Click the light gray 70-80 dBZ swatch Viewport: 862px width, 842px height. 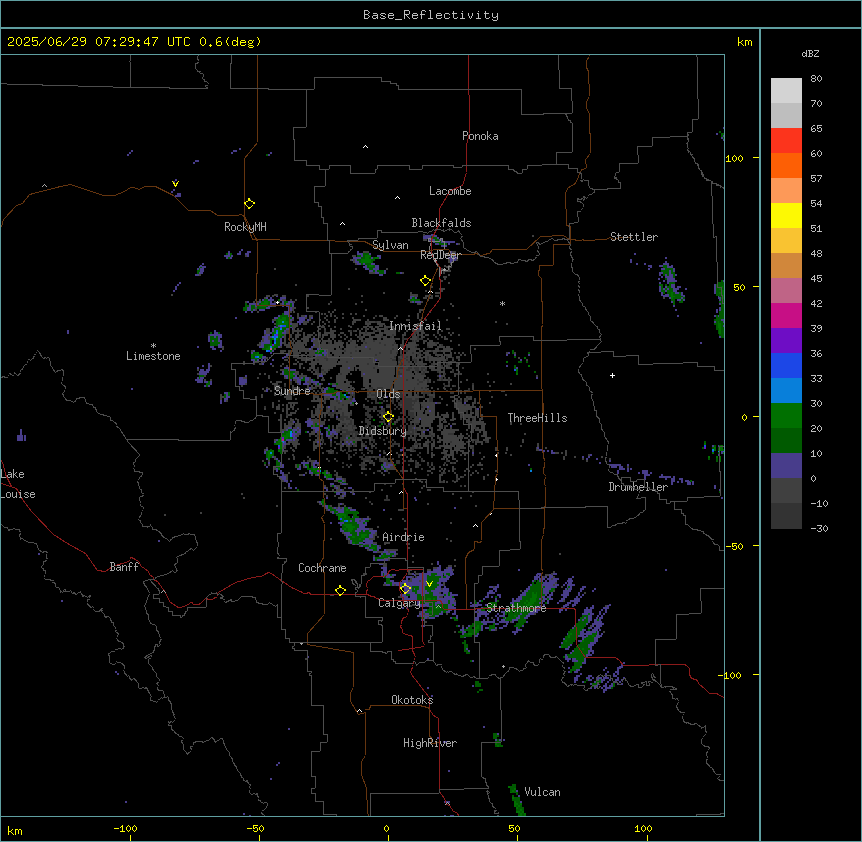[786, 91]
